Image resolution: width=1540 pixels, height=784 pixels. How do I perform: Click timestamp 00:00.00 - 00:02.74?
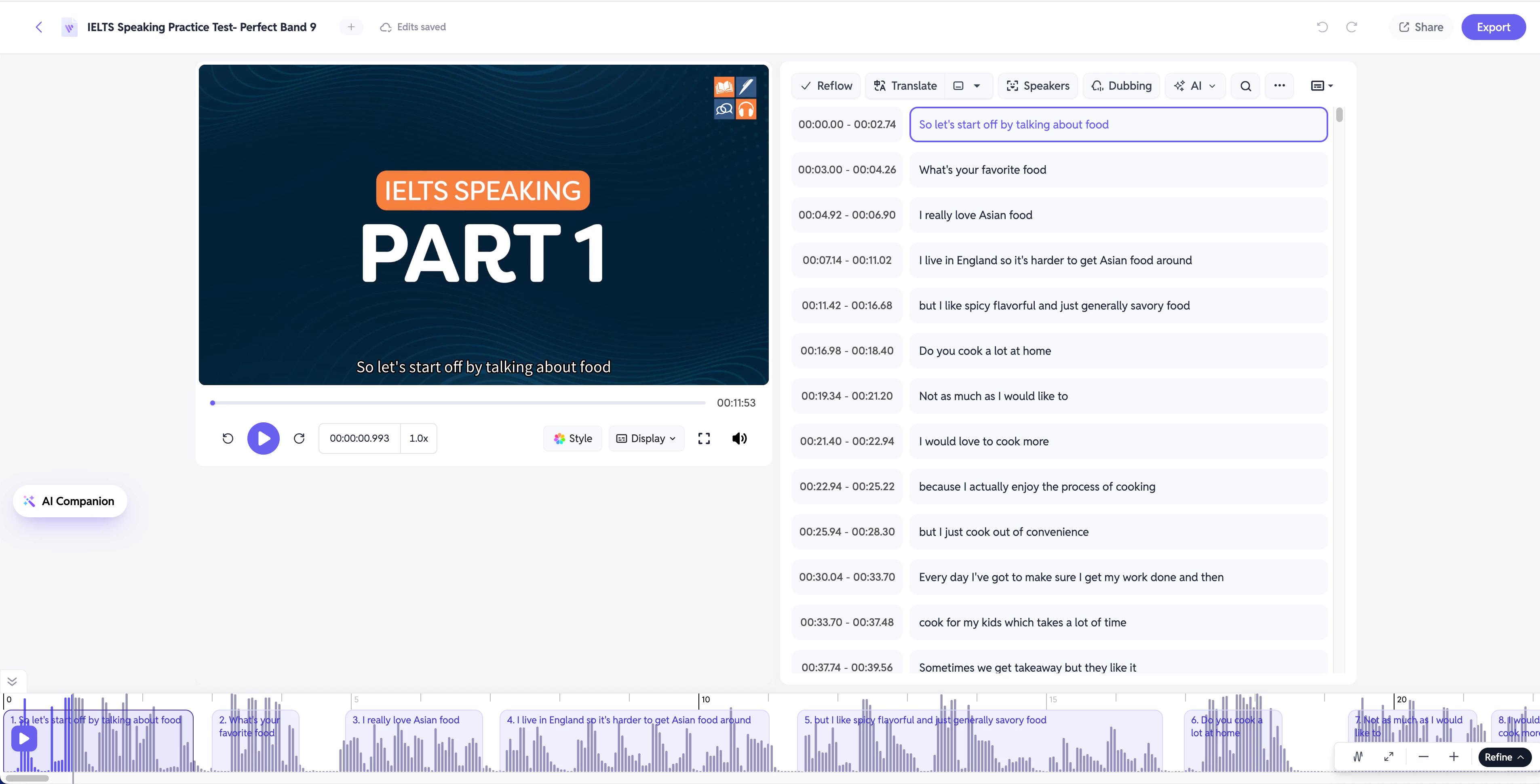click(x=846, y=124)
